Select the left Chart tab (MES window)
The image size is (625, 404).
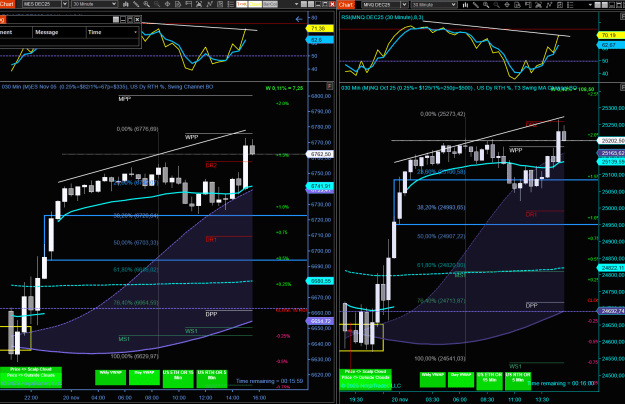7,4
